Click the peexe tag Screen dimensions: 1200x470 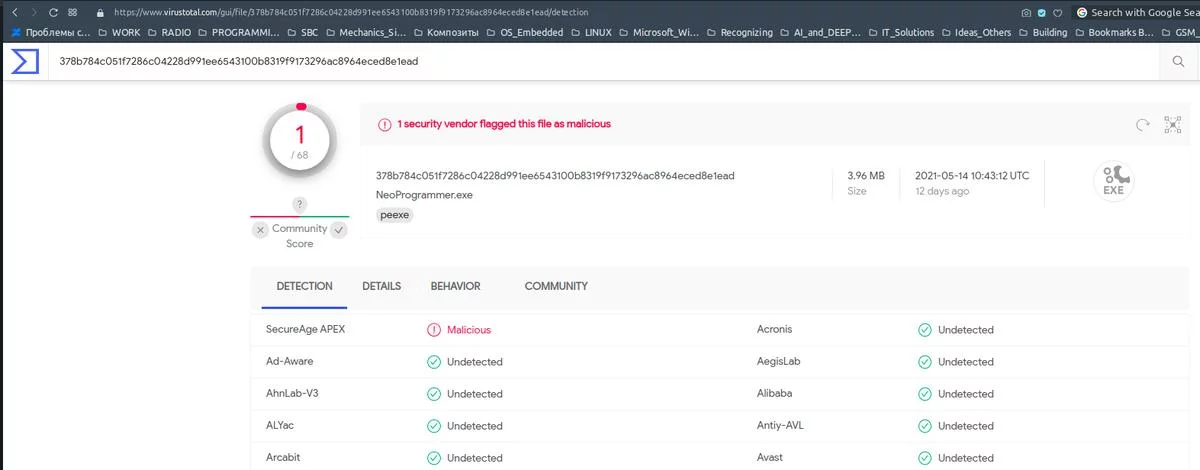(395, 215)
